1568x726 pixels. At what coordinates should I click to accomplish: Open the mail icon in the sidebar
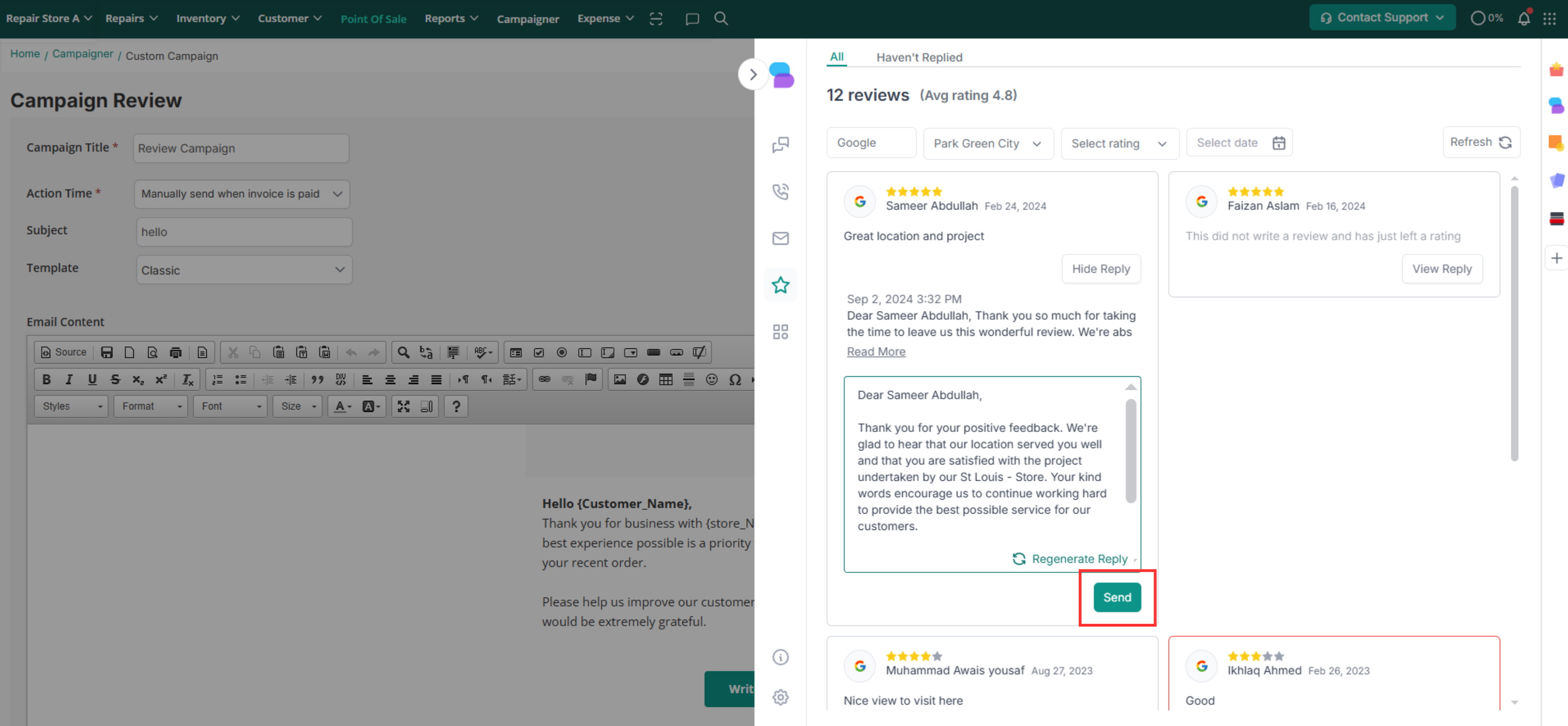tap(781, 238)
